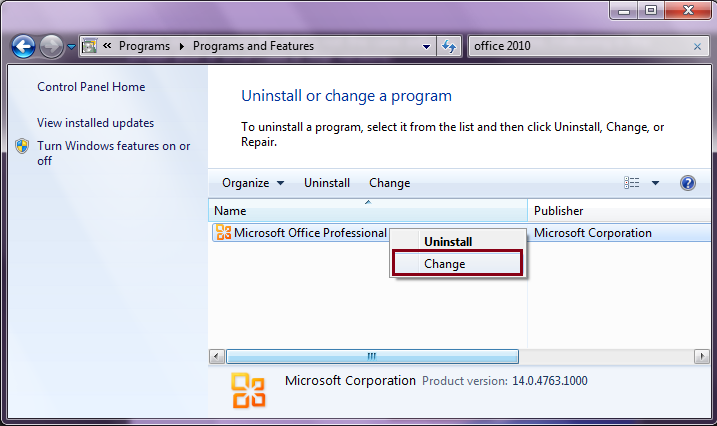Click the Change toolbar button
The image size is (717, 426).
pos(390,183)
